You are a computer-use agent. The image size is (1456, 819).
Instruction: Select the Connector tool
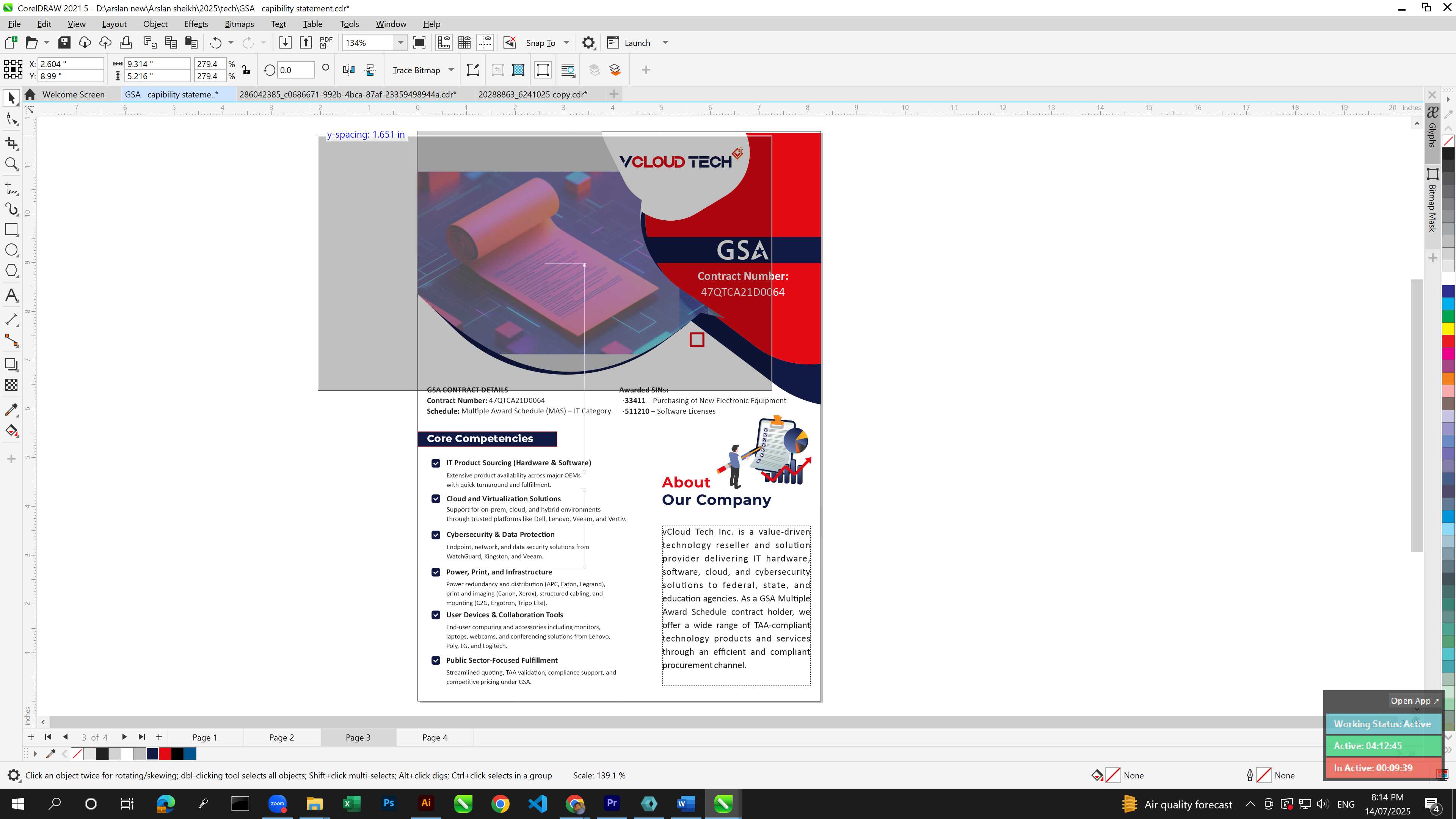click(11, 340)
